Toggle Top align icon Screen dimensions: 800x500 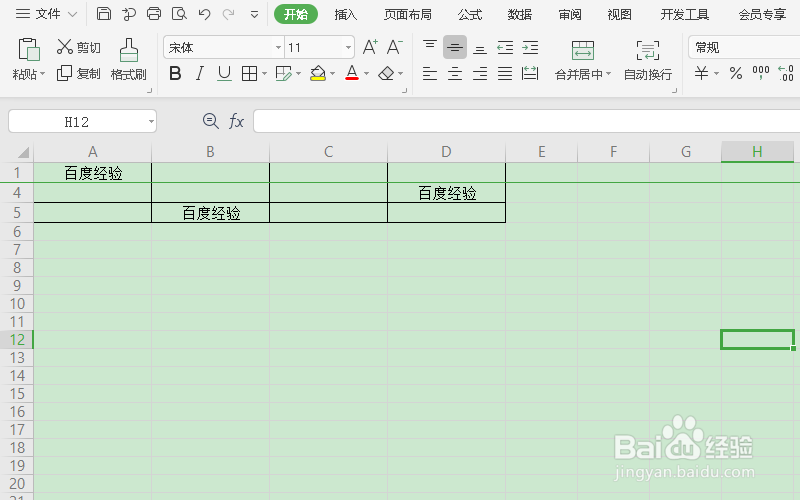[x=430, y=47]
